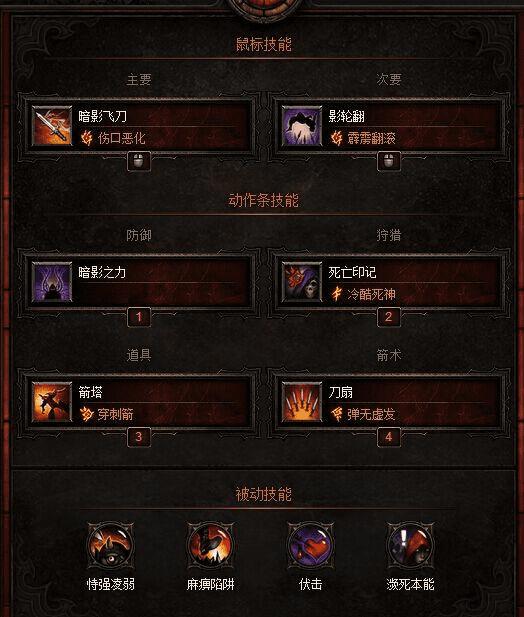Select the 刀扇 knives icon
The image size is (524, 617).
tap(302, 402)
